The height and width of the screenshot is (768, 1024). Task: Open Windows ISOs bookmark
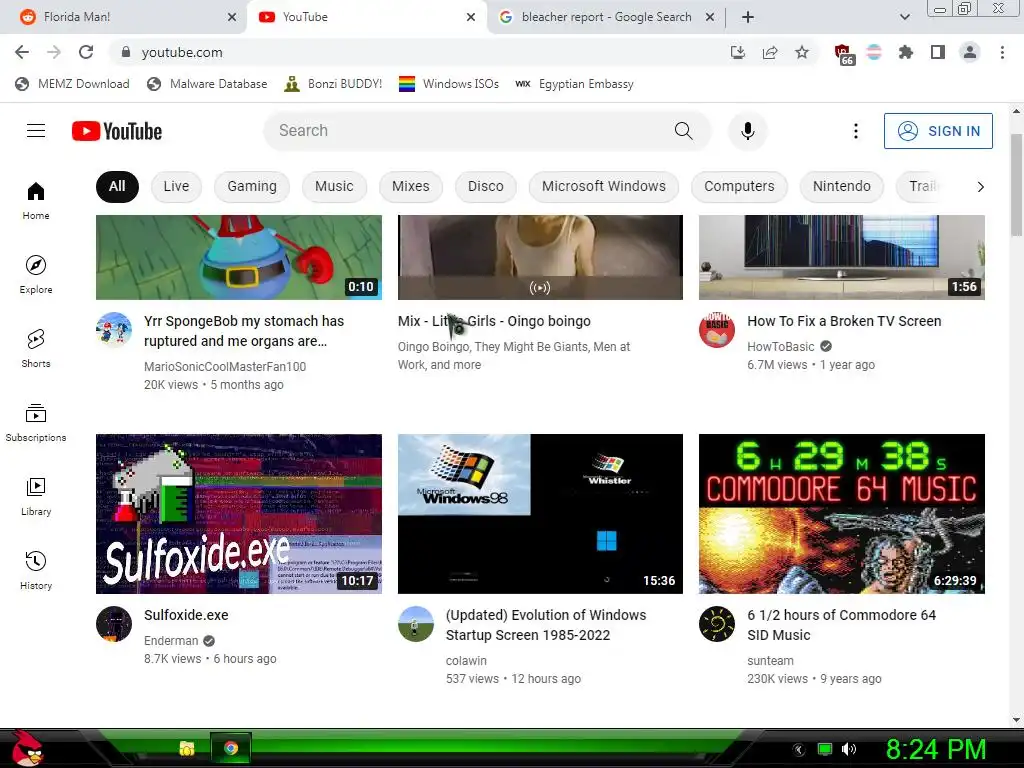[x=449, y=84]
